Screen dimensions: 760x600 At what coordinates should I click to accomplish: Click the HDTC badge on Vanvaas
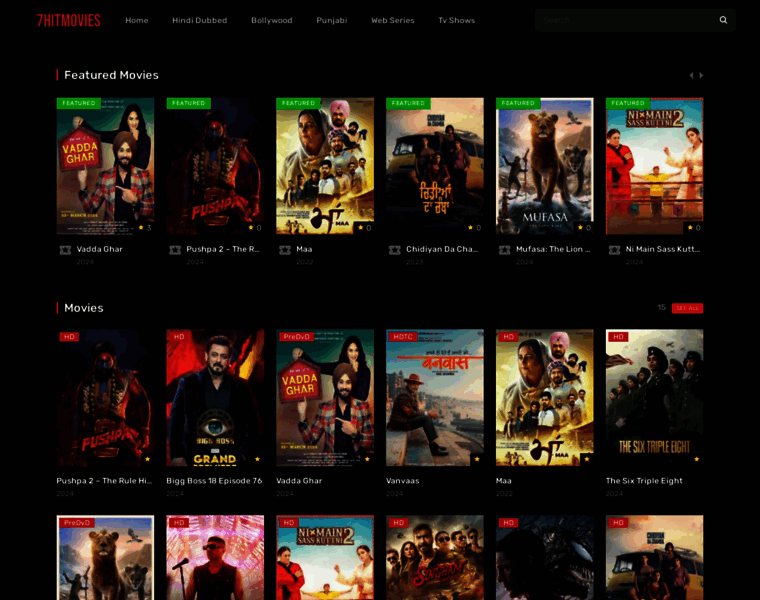point(403,336)
